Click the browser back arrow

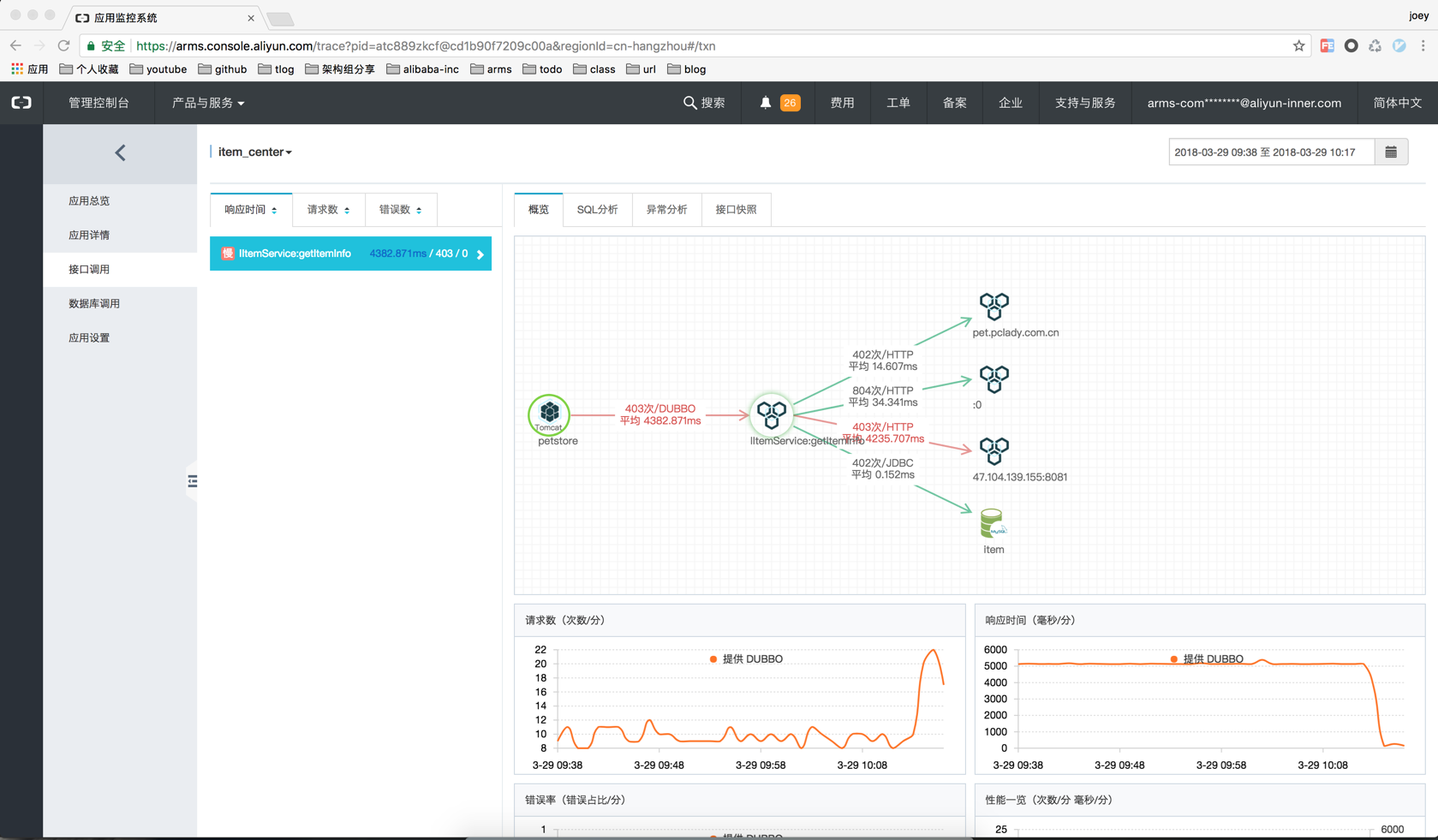coord(16,45)
